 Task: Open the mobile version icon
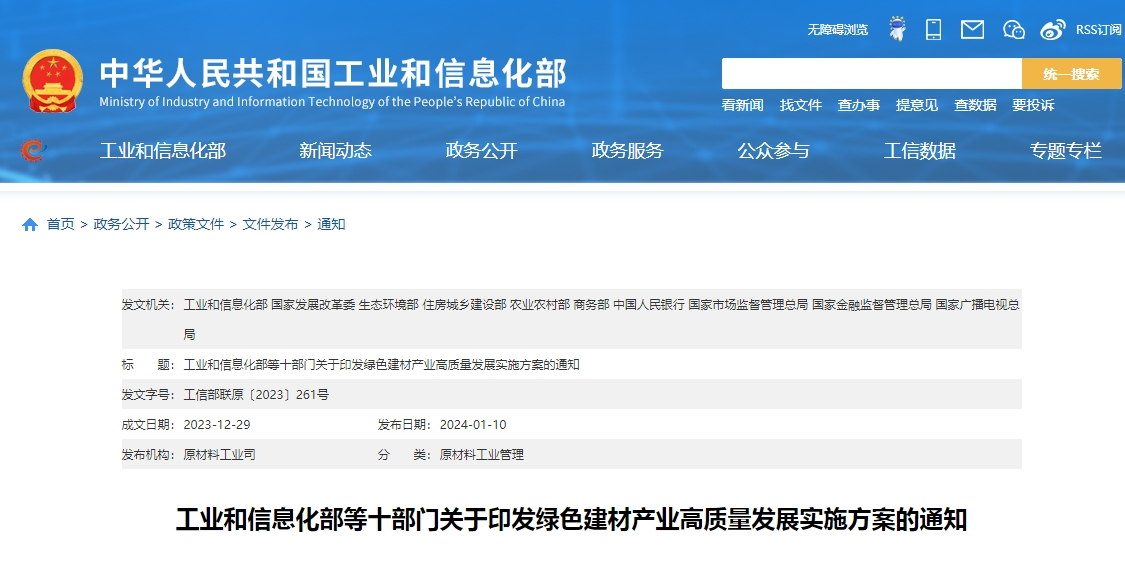[x=933, y=29]
